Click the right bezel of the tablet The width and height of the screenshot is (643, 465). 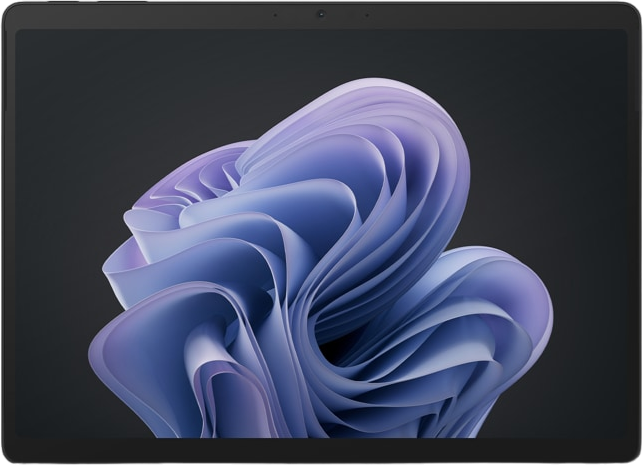pyautogui.click(x=636, y=232)
